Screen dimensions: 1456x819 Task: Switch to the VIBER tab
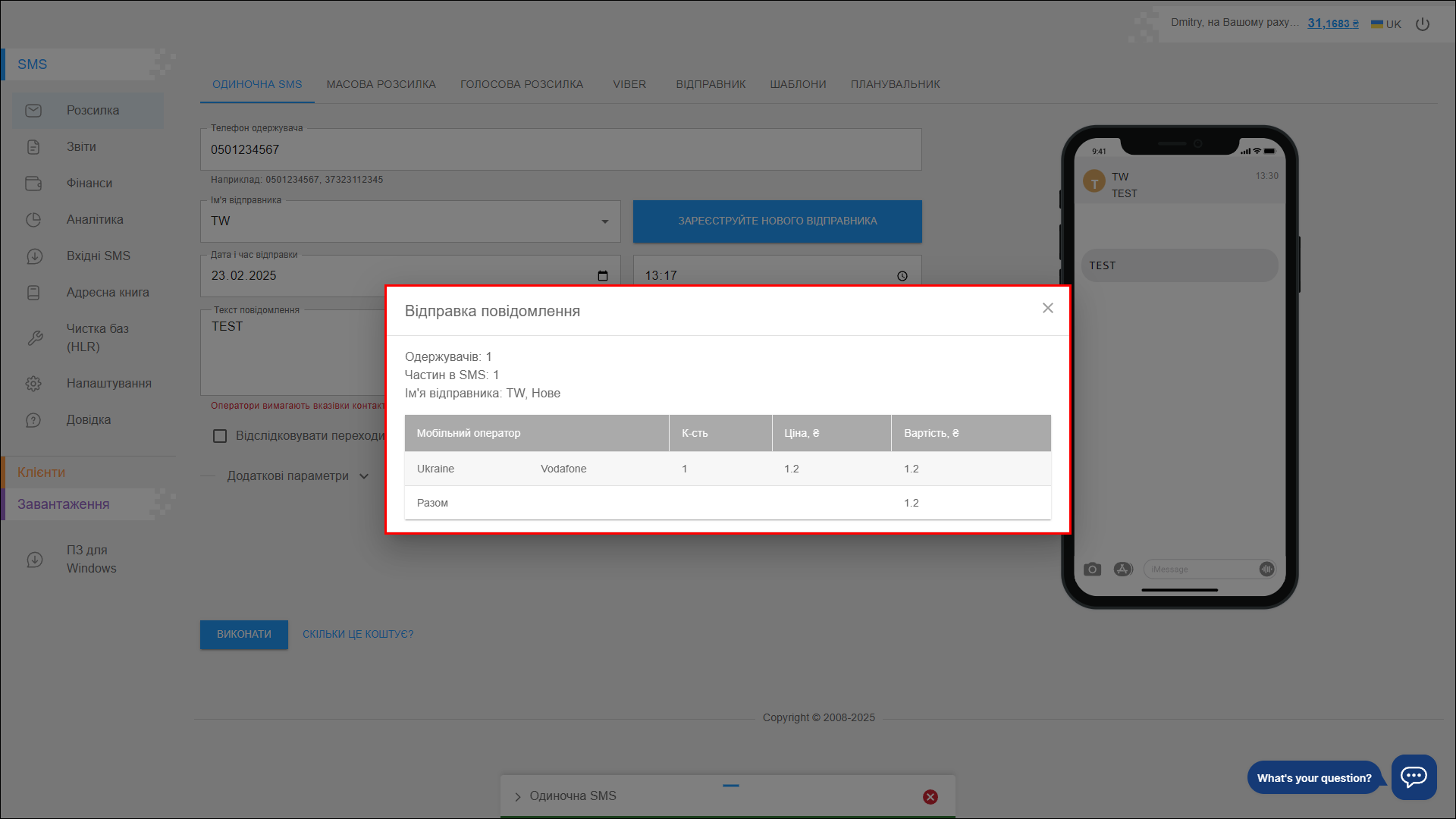(629, 84)
